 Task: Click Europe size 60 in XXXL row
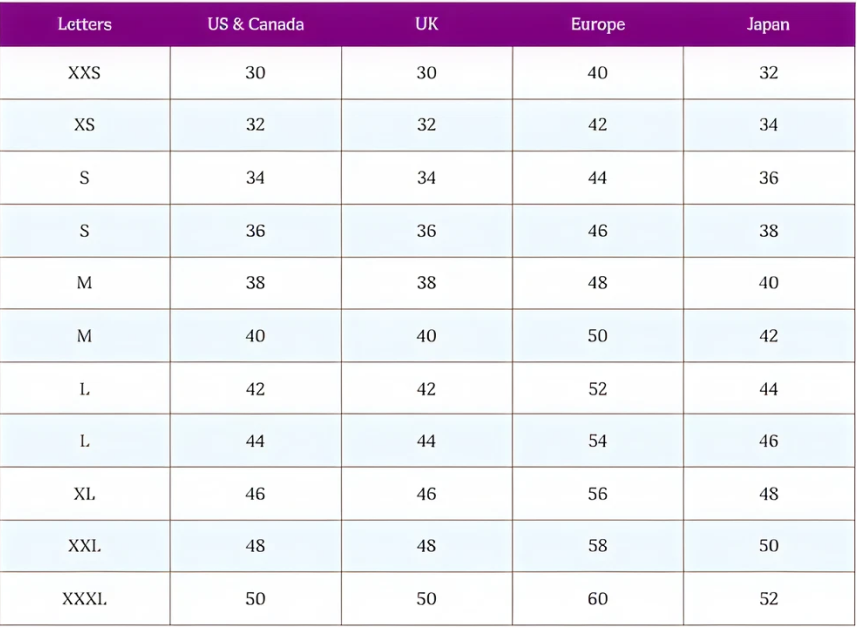pyautogui.click(x=597, y=600)
